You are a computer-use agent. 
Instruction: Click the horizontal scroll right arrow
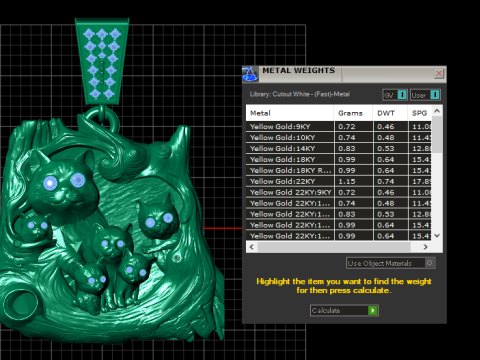[425, 247]
